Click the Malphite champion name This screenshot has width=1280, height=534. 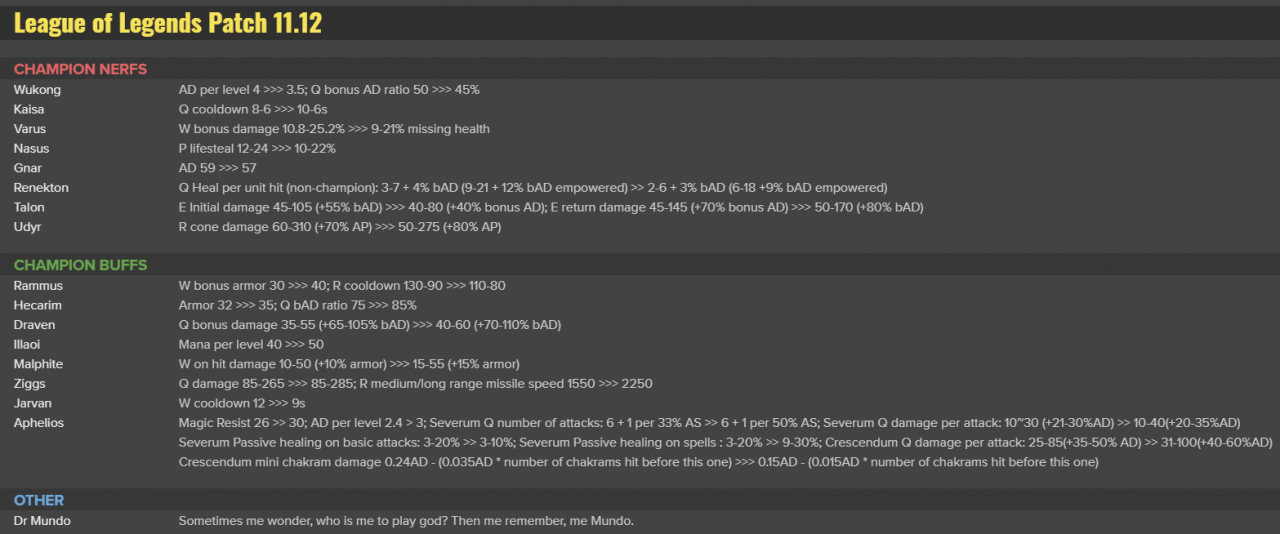pos(39,364)
